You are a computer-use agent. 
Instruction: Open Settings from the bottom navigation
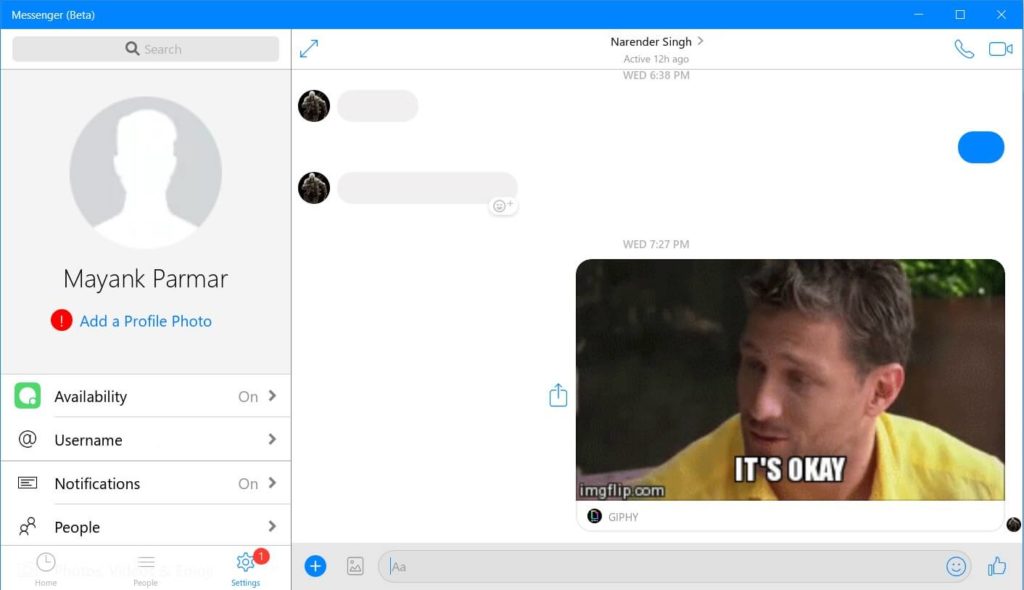click(245, 563)
